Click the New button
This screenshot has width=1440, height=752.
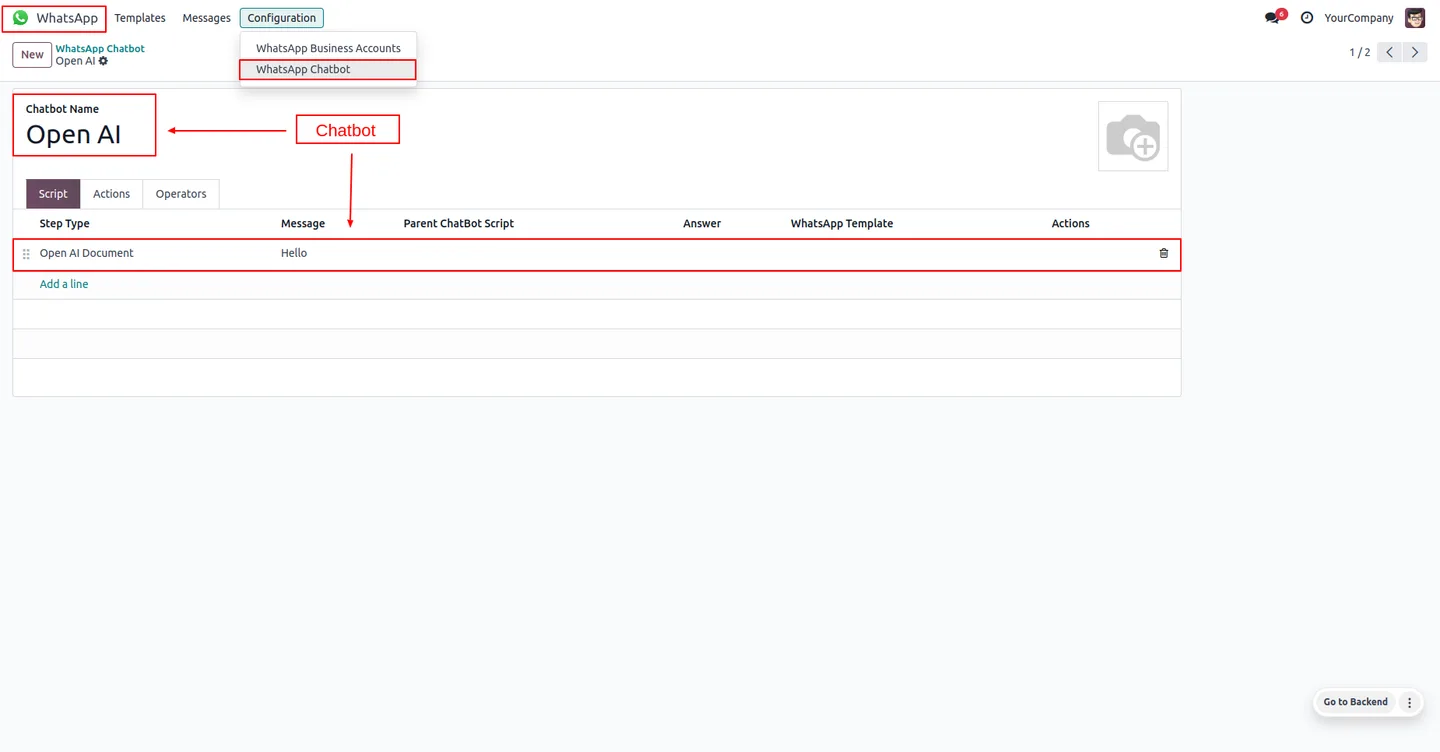(32, 55)
